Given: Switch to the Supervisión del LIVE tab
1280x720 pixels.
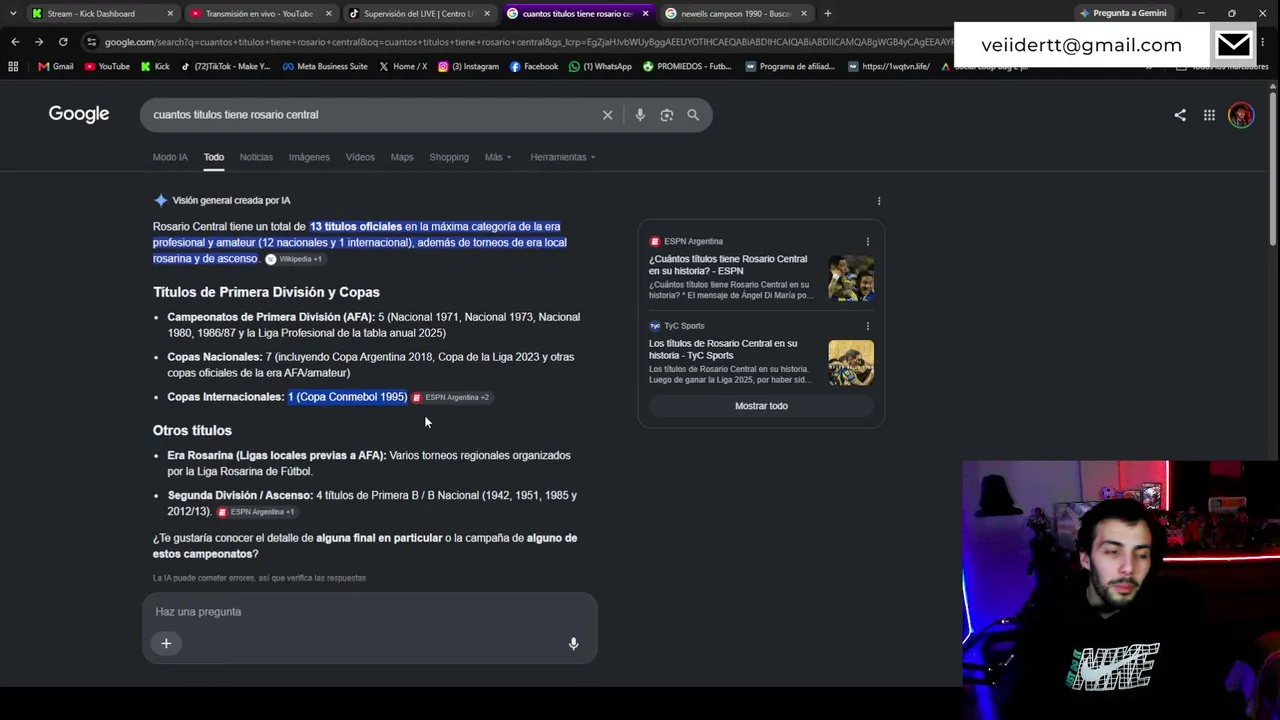Looking at the screenshot, I should 419,14.
